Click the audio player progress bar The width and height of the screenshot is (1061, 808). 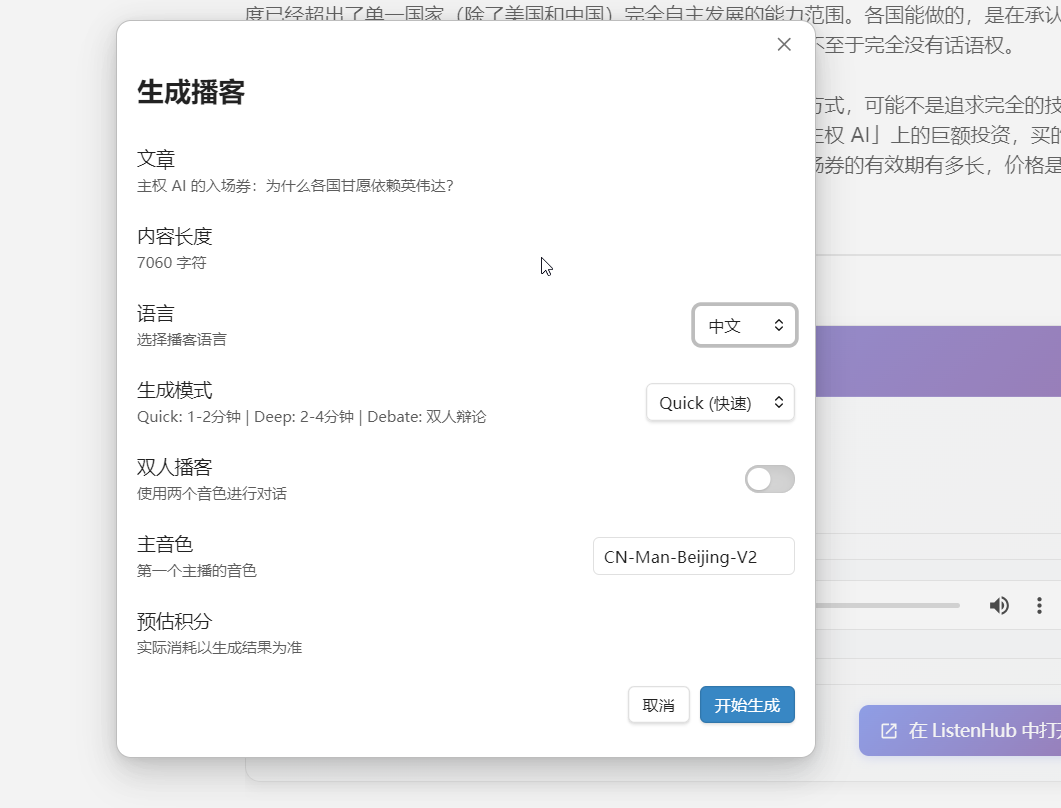pos(888,605)
